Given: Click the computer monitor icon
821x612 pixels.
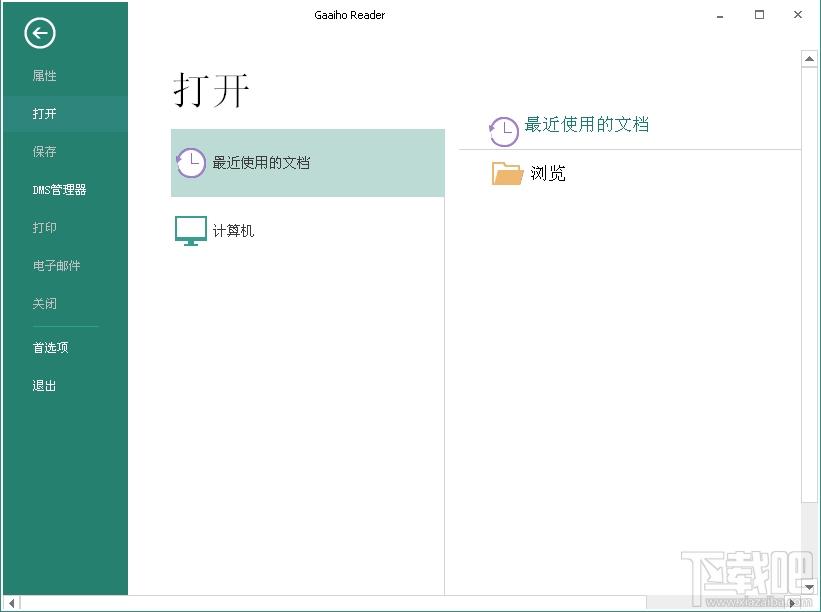Looking at the screenshot, I should click(191, 230).
